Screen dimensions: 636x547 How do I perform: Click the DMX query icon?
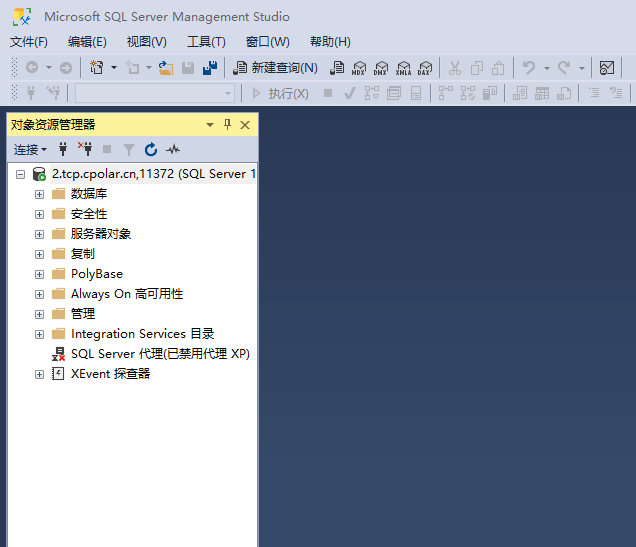coord(381,68)
